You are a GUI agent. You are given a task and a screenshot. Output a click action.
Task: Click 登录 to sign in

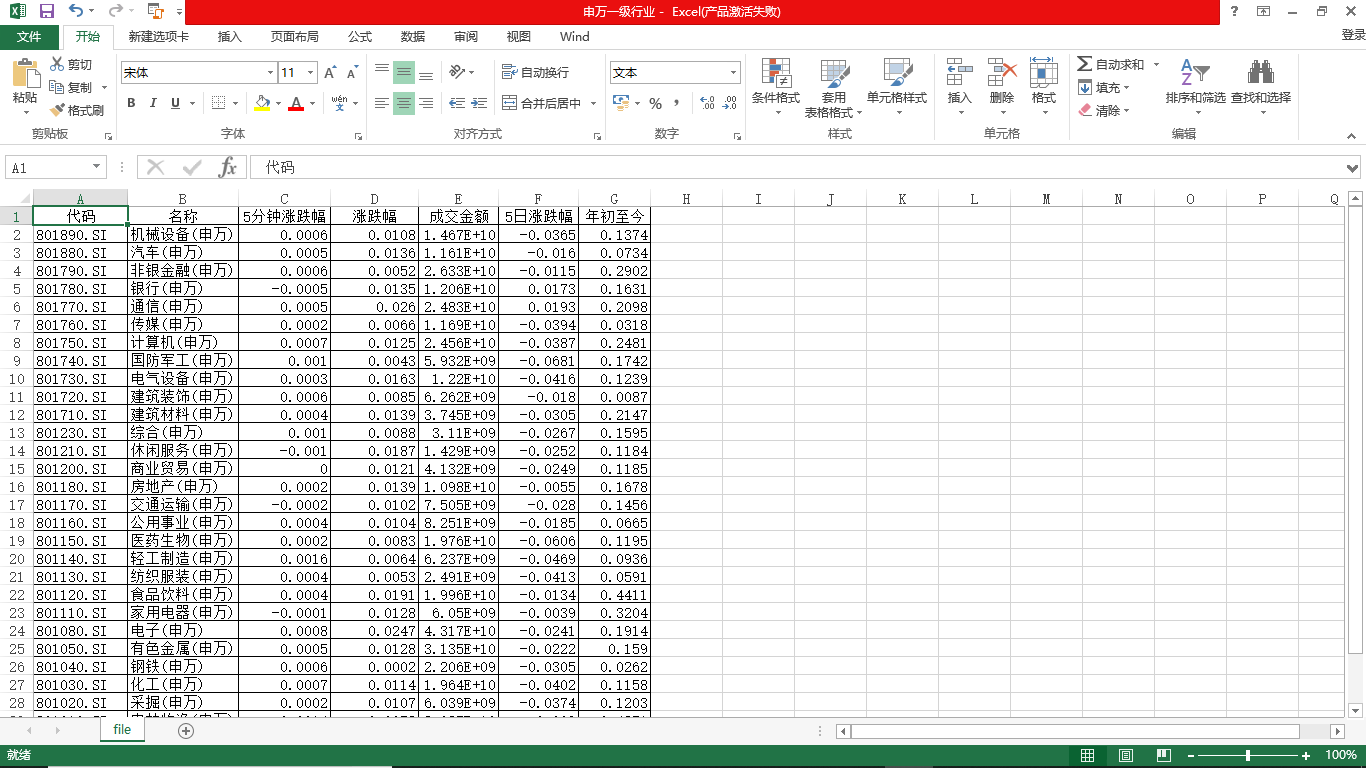[x=1353, y=35]
